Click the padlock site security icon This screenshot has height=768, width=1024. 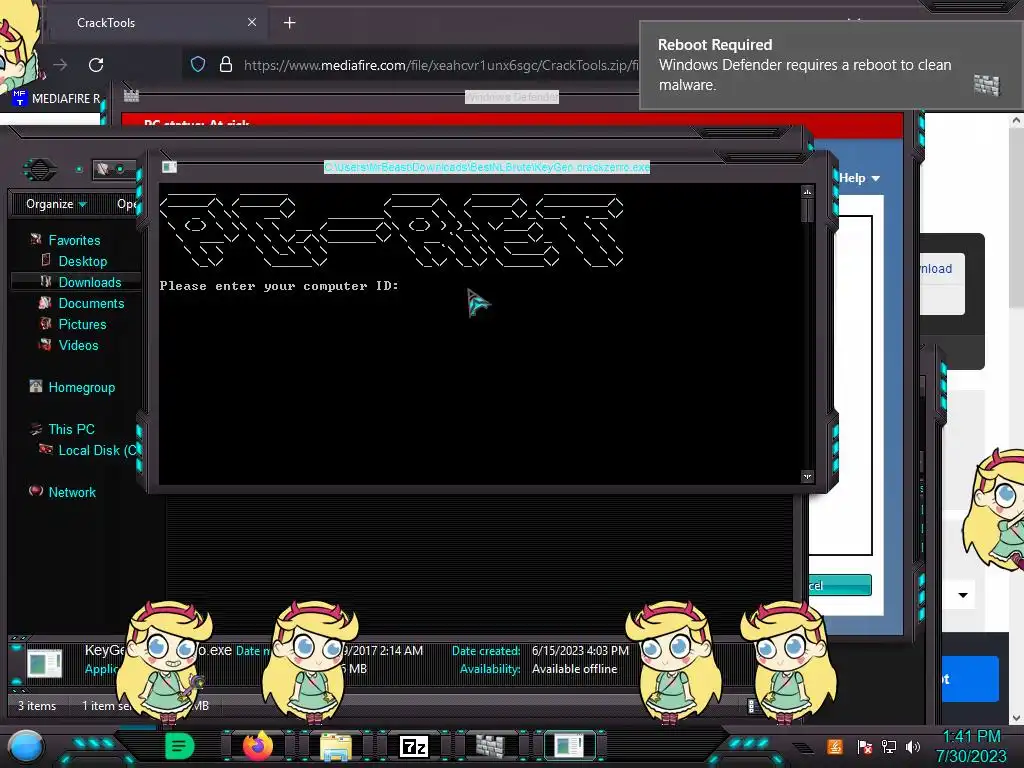(x=226, y=64)
